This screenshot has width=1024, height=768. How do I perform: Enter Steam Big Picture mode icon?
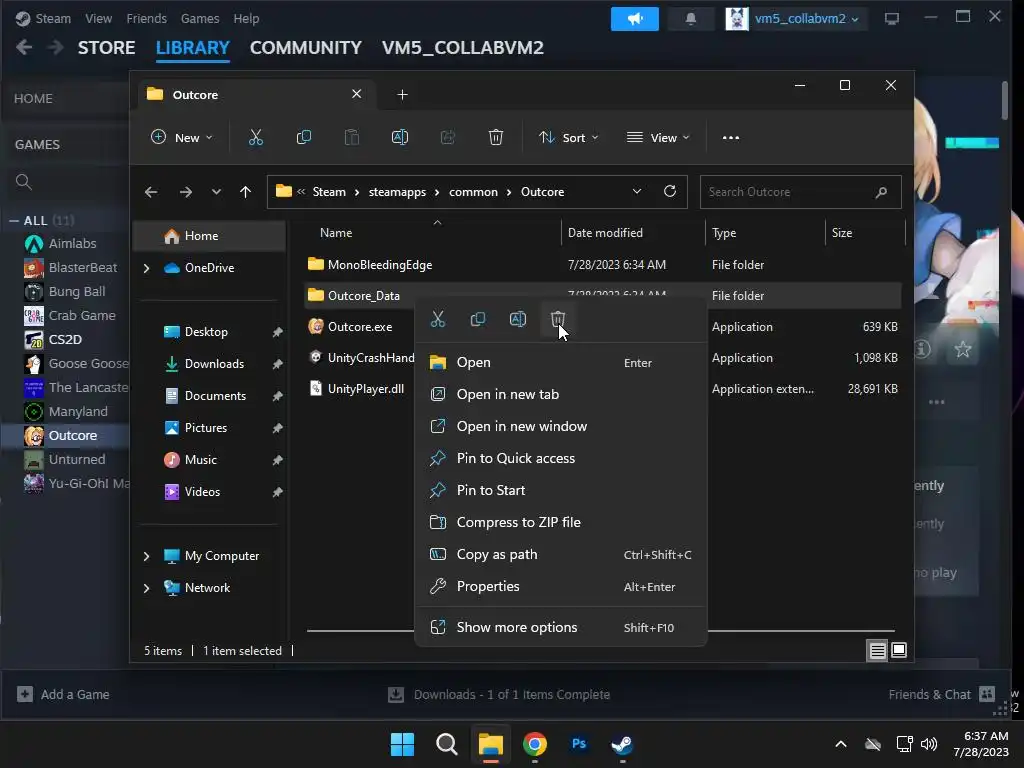pos(891,19)
